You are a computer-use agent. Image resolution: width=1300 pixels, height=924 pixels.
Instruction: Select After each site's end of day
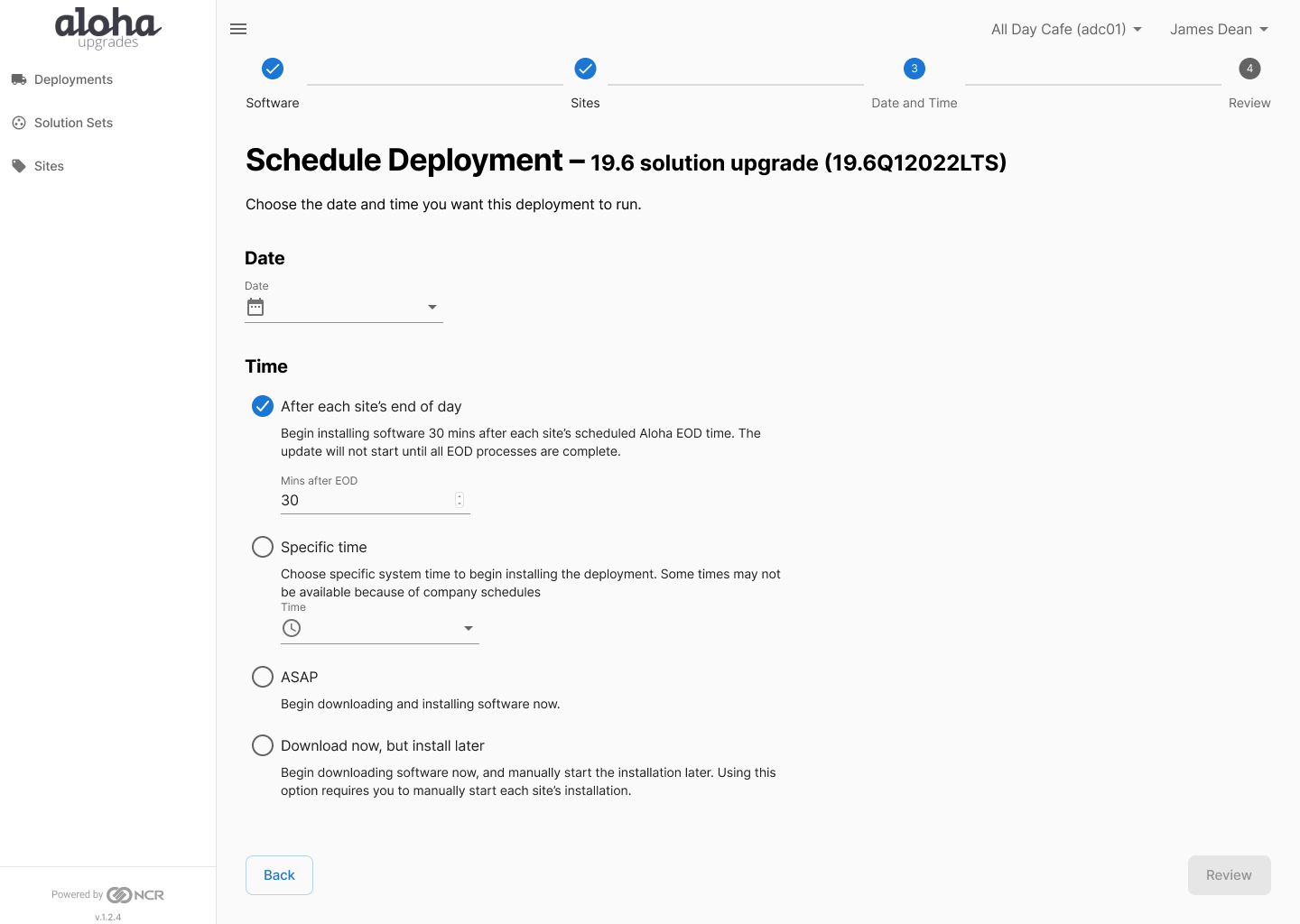263,406
